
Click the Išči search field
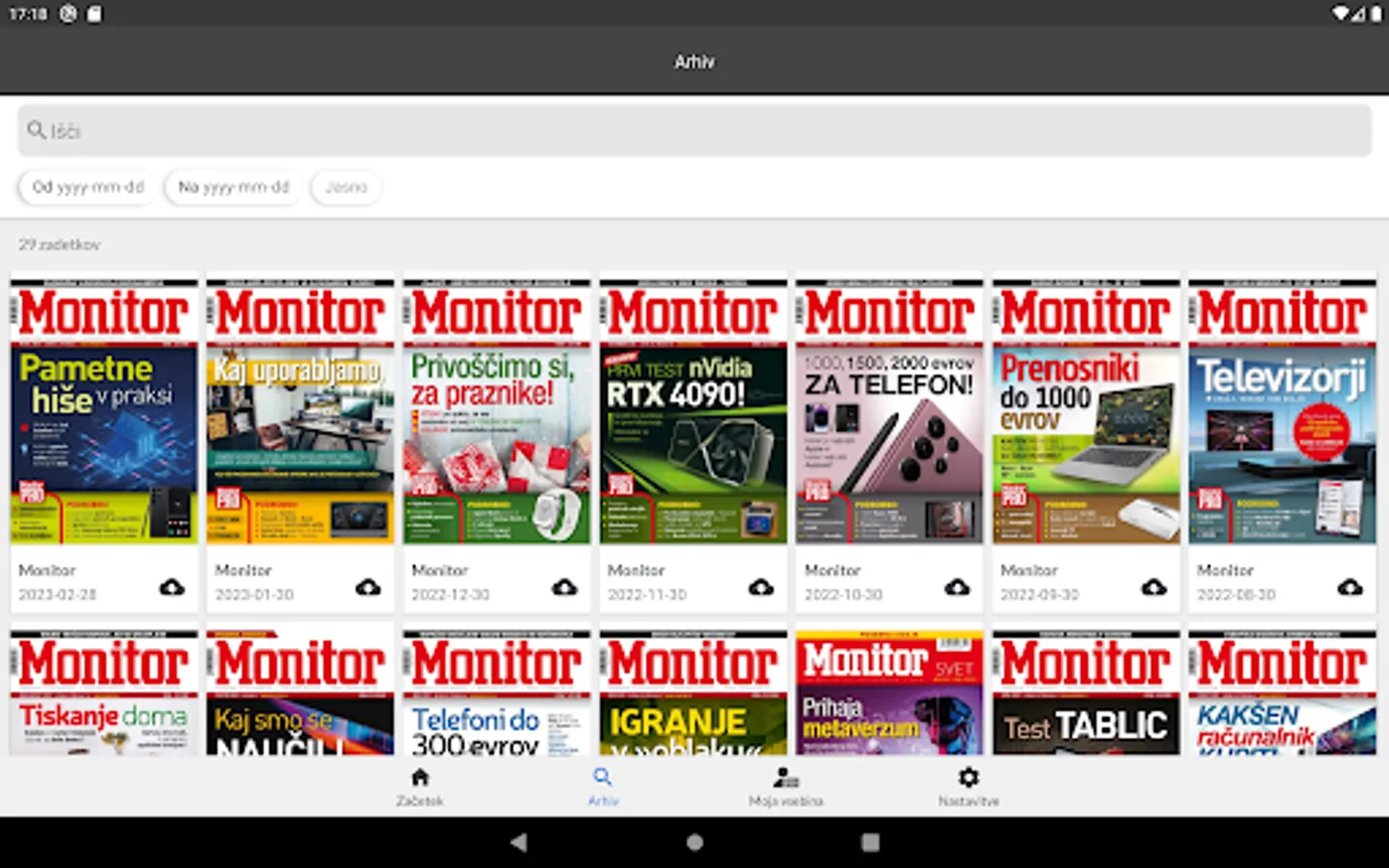point(694,130)
